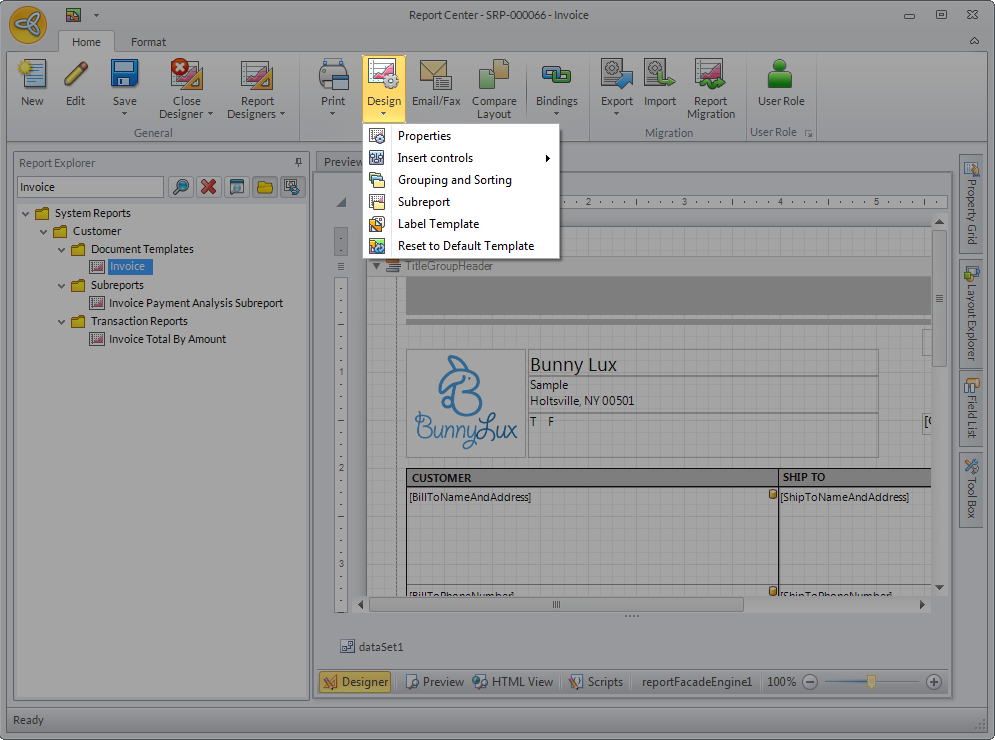Screen dimensions: 995x740
Task: Click the Invoice search input field
Action: (89, 187)
